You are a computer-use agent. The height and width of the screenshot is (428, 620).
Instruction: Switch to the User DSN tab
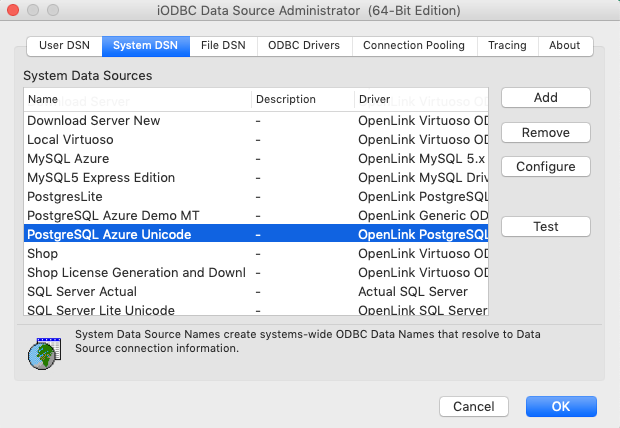(x=65, y=46)
